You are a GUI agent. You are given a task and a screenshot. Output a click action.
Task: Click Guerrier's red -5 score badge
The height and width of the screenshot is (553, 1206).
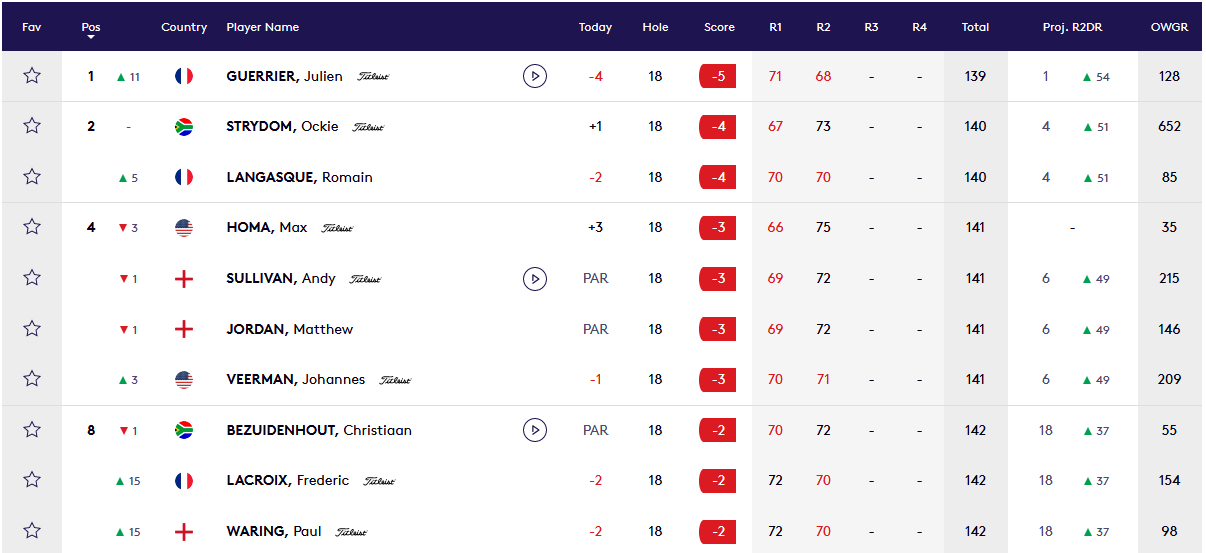click(718, 76)
